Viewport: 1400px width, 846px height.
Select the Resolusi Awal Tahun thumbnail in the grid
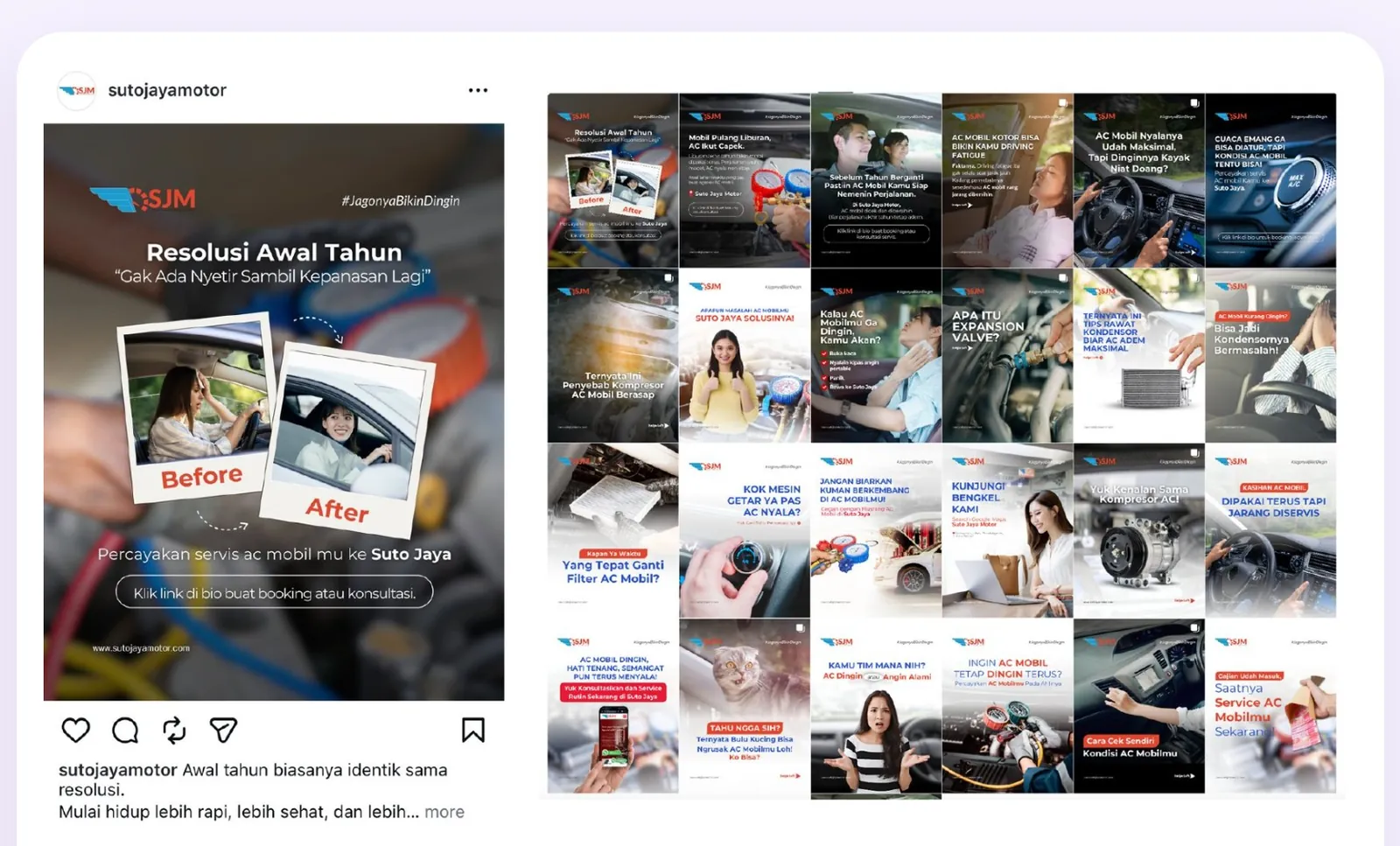tap(613, 180)
